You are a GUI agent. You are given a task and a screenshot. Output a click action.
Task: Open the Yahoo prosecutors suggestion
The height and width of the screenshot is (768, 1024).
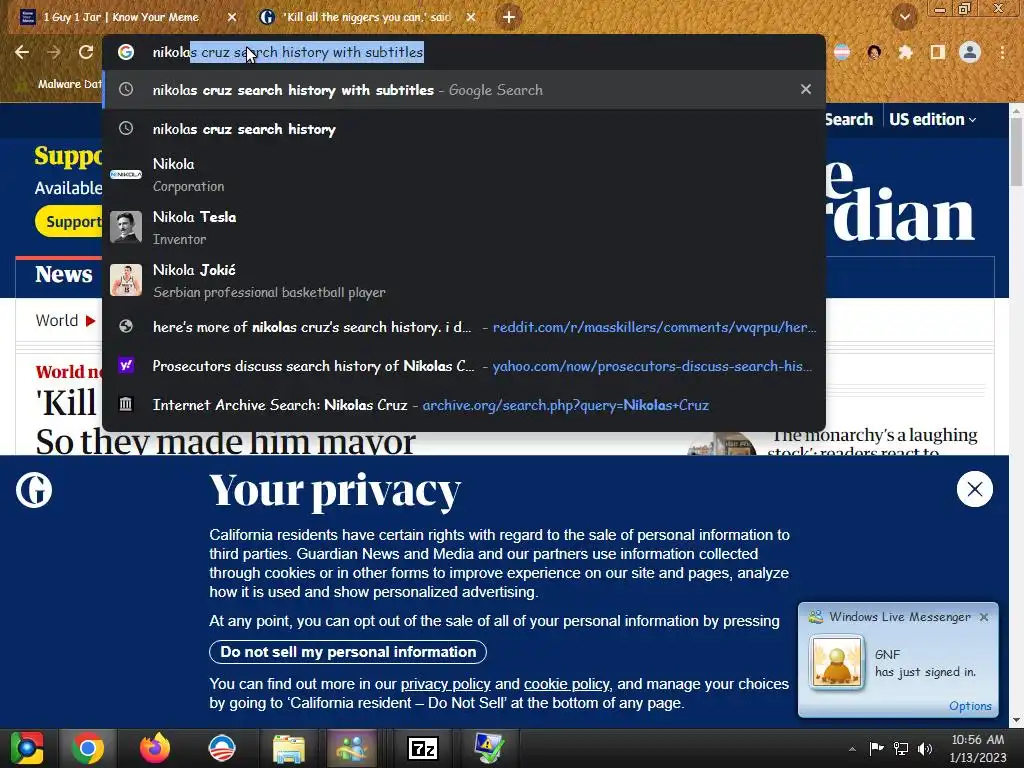pos(464,366)
